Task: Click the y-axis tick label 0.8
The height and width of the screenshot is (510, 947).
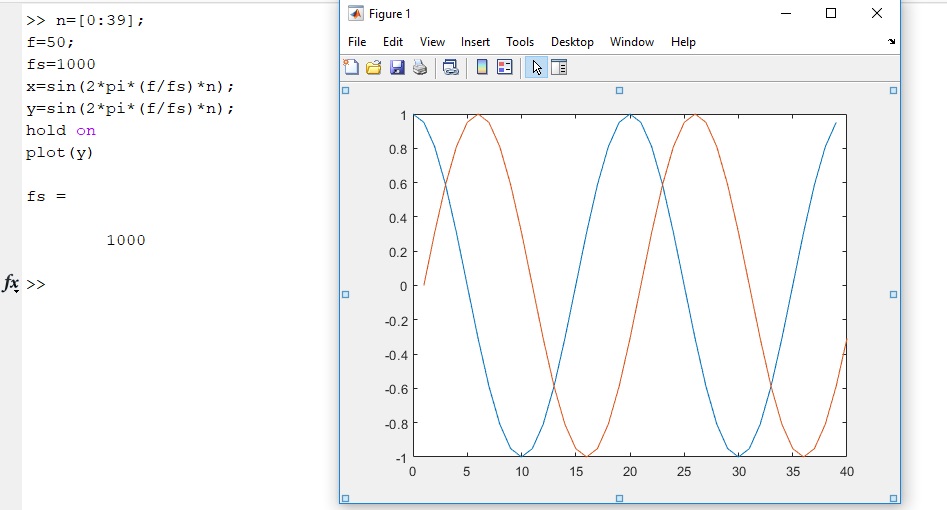Action: coord(397,149)
